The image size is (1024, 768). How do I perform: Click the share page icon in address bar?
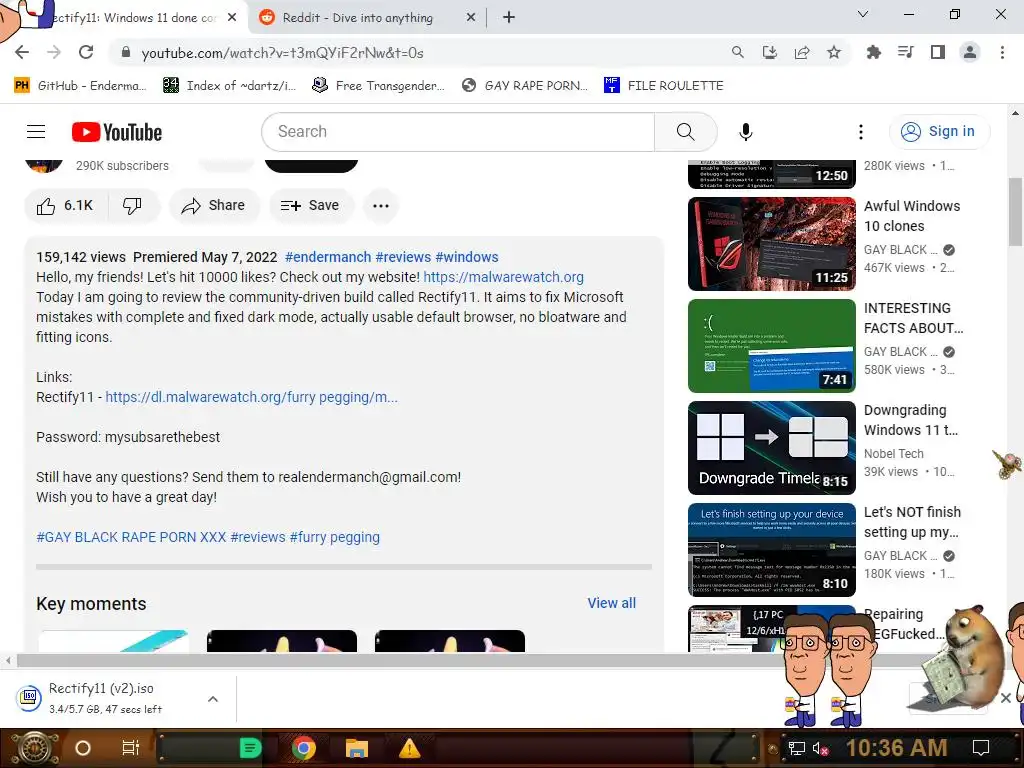(801, 52)
